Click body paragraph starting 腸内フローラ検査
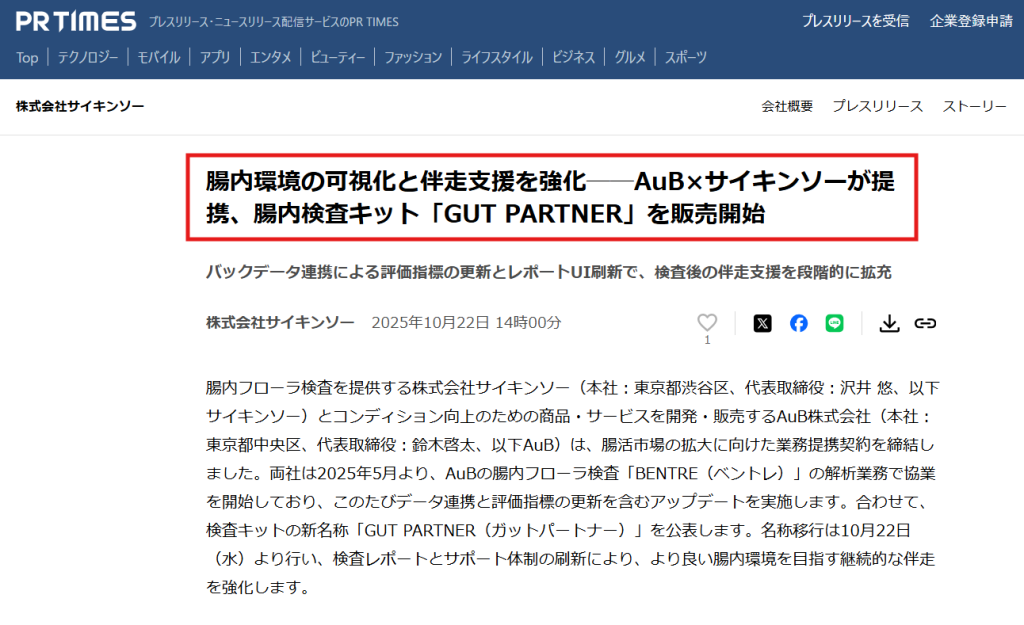Screen dimensions: 1024x625 573,487
